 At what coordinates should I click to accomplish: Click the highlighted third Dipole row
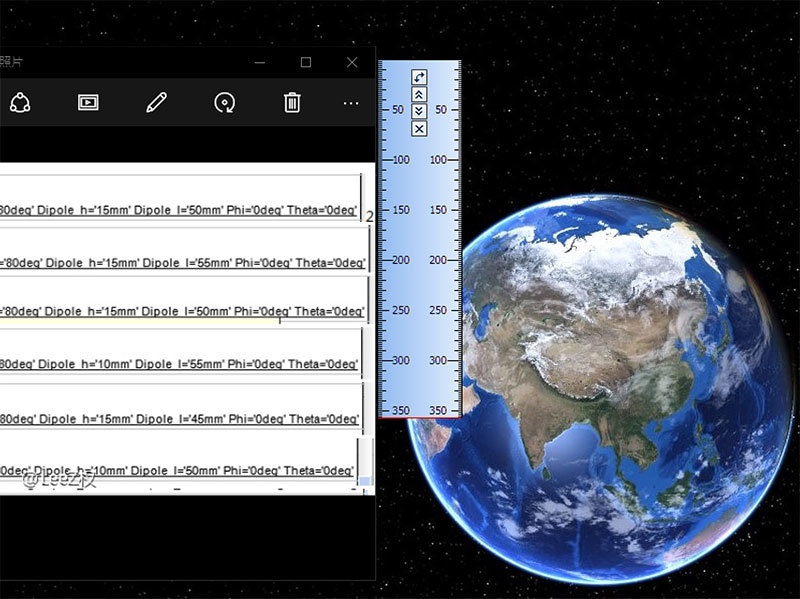[x=180, y=312]
